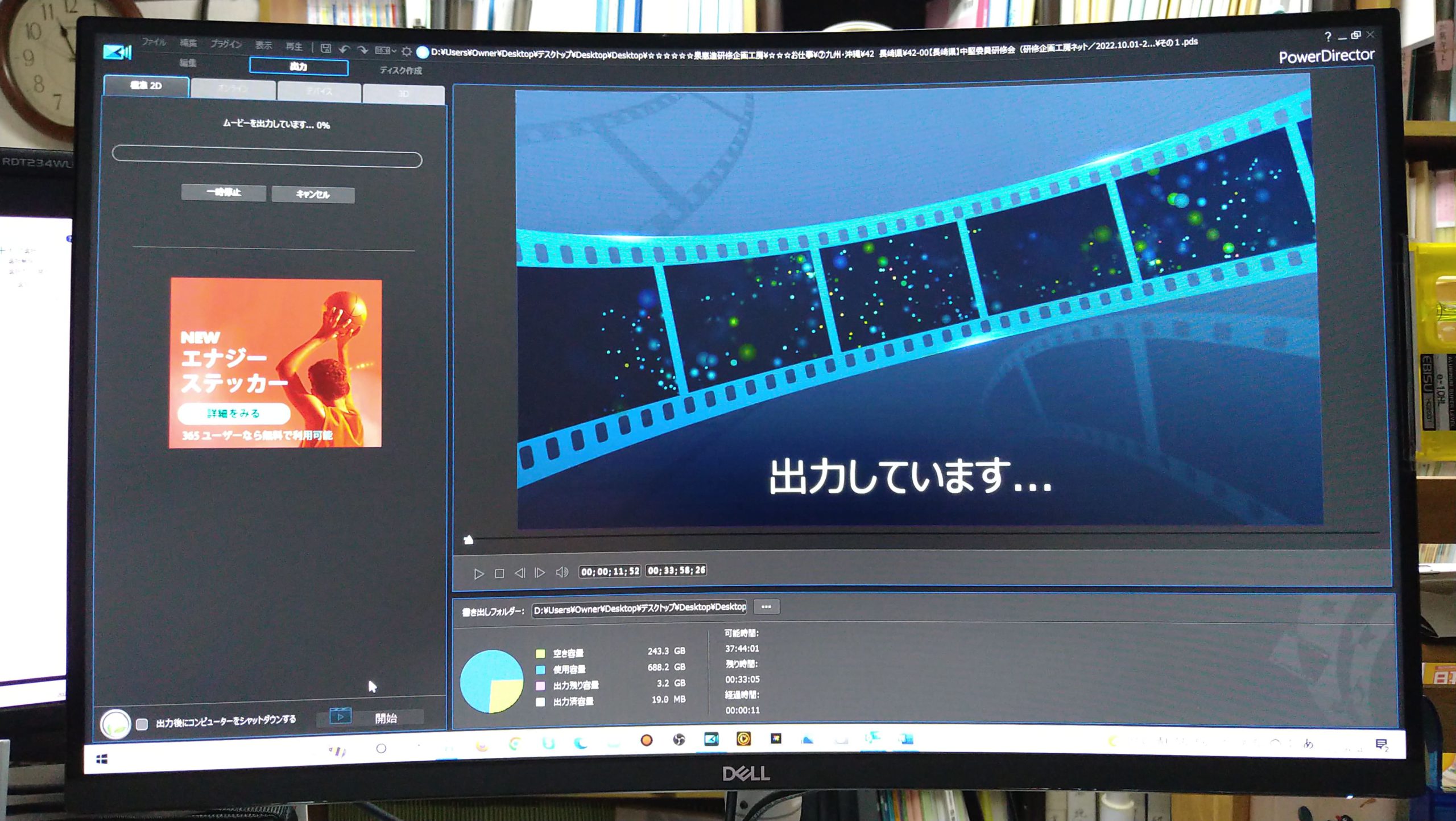The image size is (1456, 821).
Task: Click the 開始 start button
Action: point(386,719)
